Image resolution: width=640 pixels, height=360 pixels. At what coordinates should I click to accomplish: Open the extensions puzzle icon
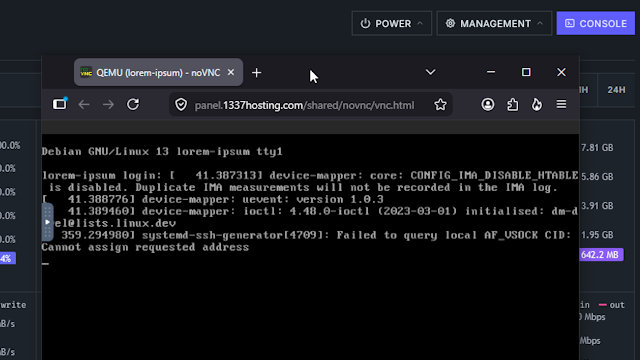(x=512, y=104)
